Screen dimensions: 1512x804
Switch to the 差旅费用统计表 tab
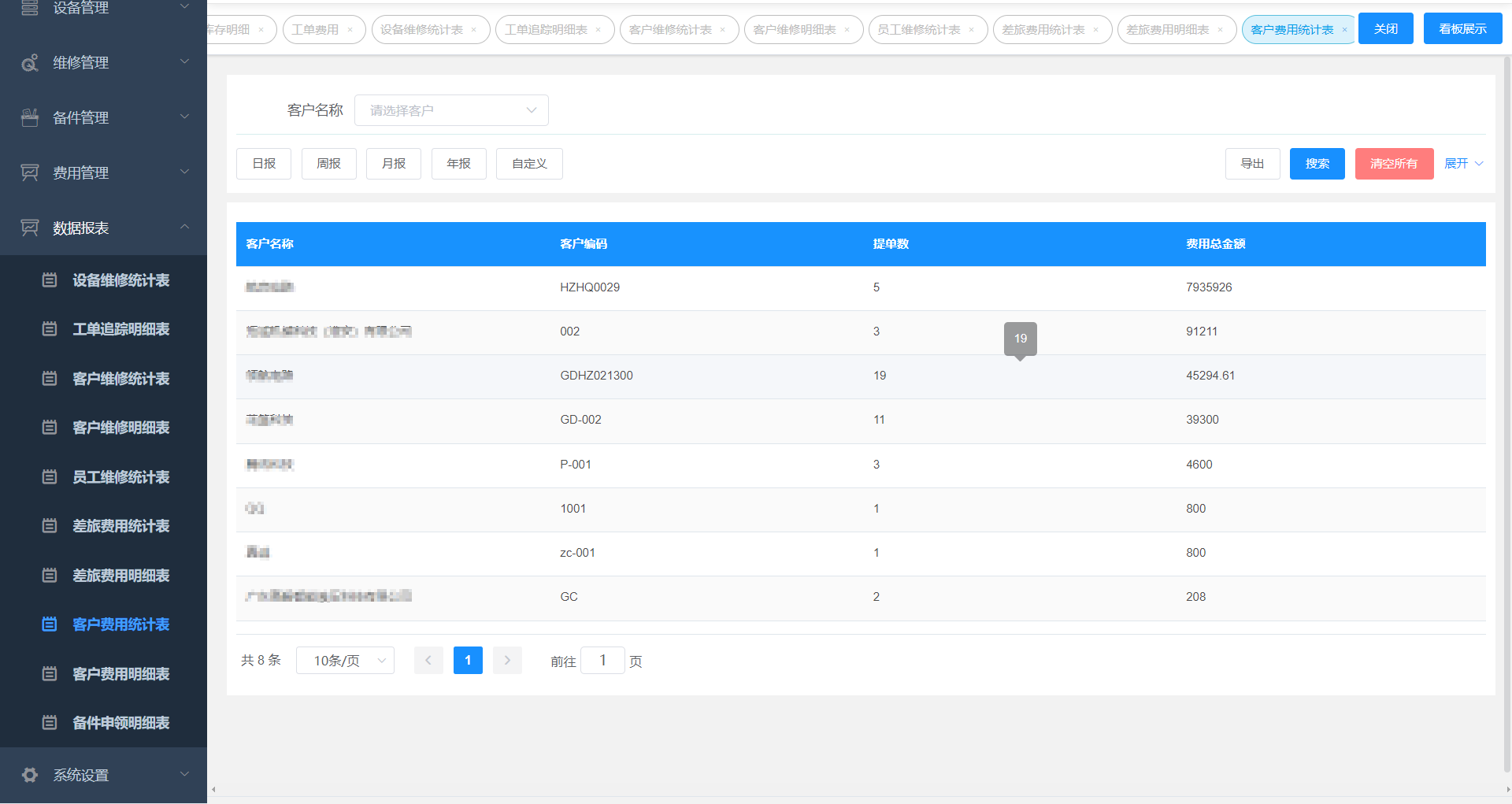coord(1043,30)
